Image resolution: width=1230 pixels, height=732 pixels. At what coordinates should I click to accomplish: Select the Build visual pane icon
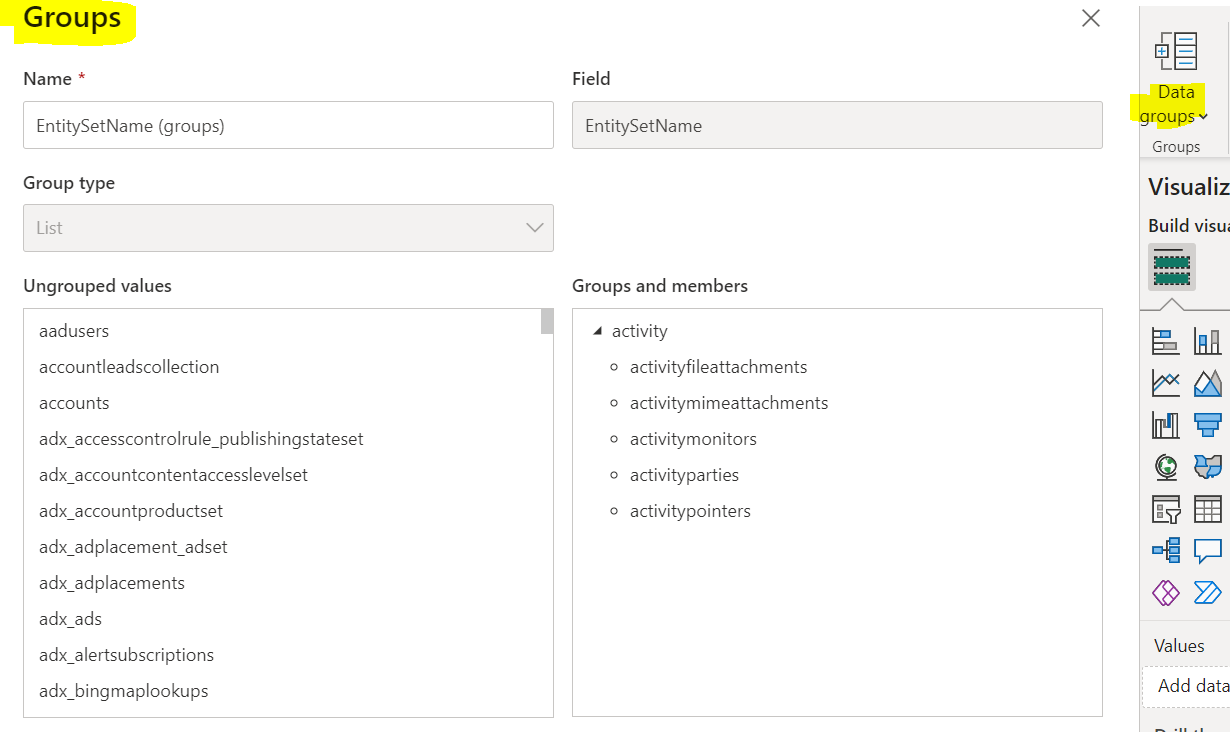1172,267
